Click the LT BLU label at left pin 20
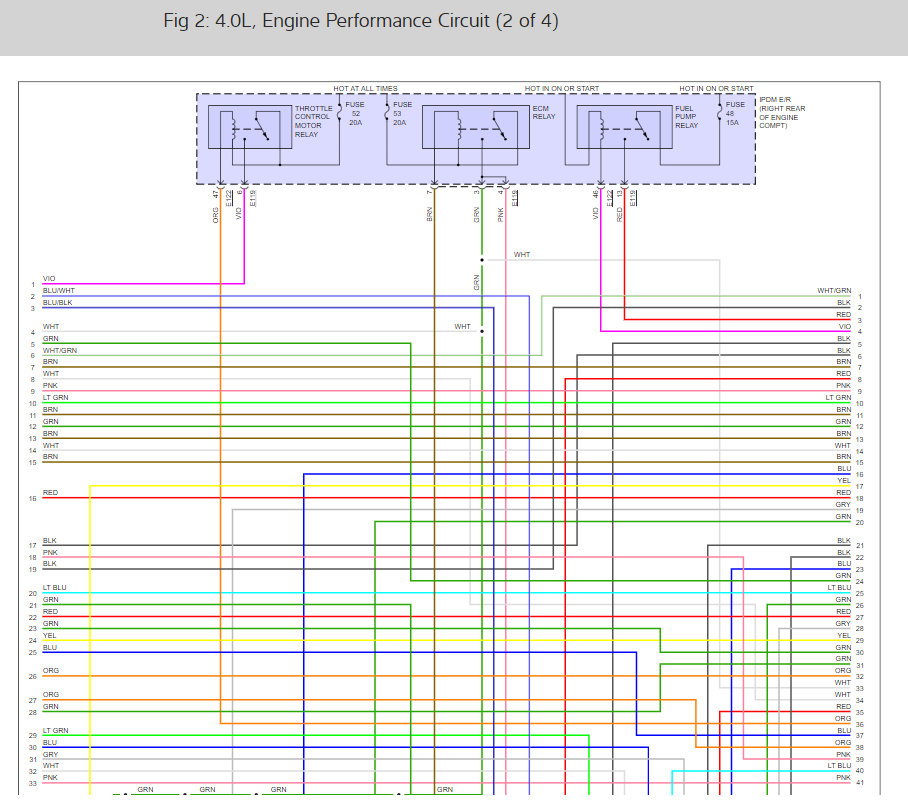This screenshot has height=808, width=908. click(54, 587)
